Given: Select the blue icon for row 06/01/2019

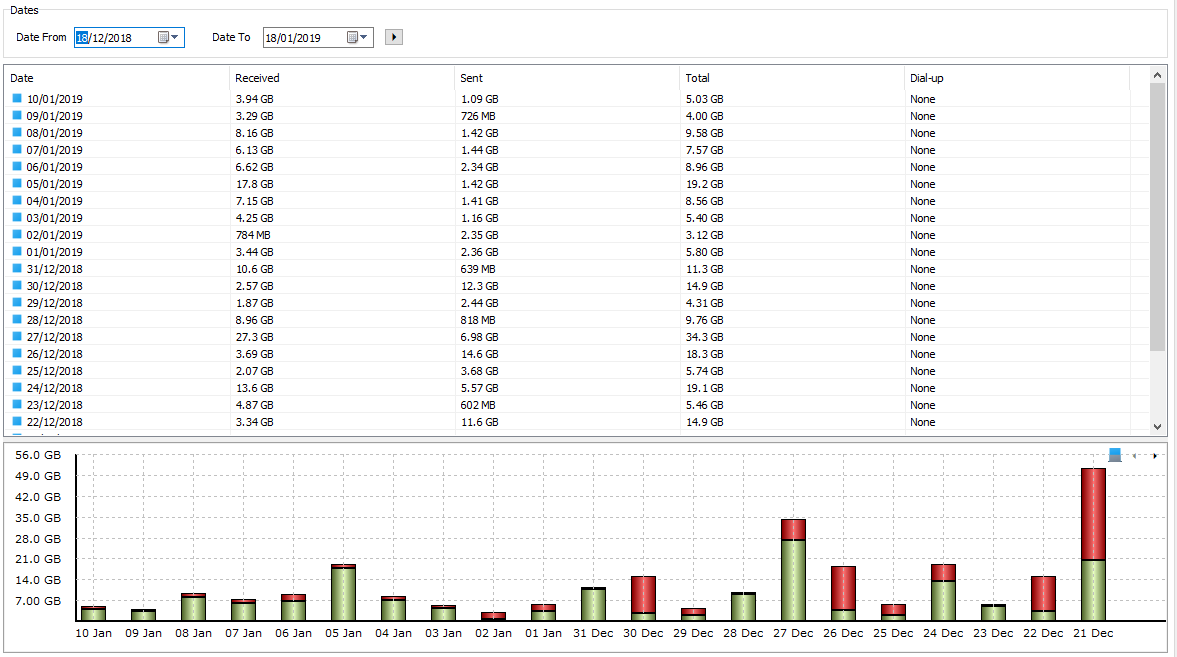Looking at the screenshot, I should coord(17,166).
